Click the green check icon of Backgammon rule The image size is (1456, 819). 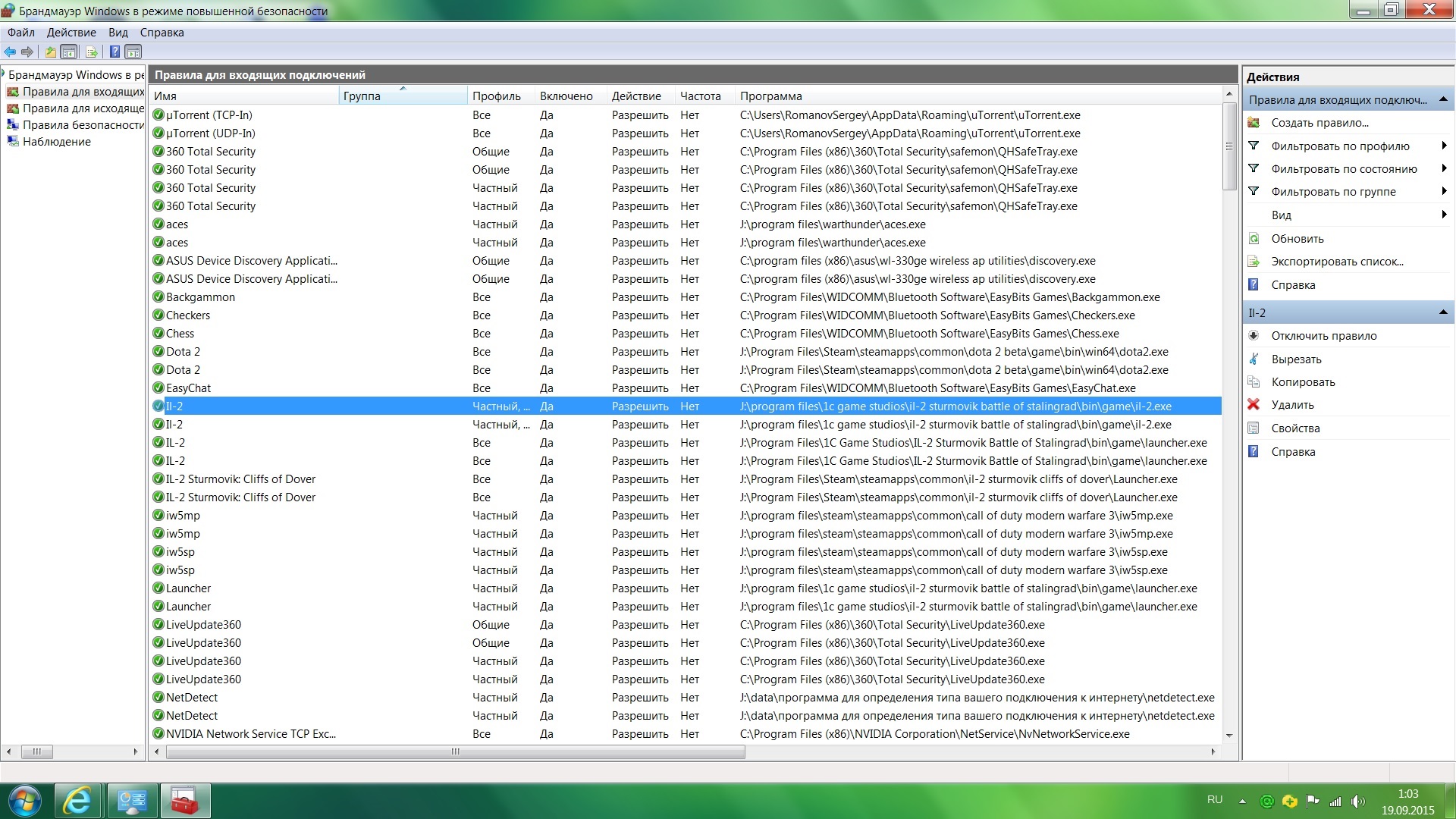click(158, 297)
